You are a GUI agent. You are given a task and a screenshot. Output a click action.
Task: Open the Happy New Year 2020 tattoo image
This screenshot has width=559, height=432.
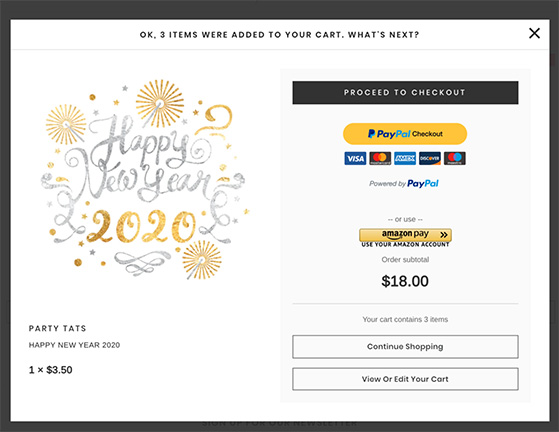coord(145,180)
